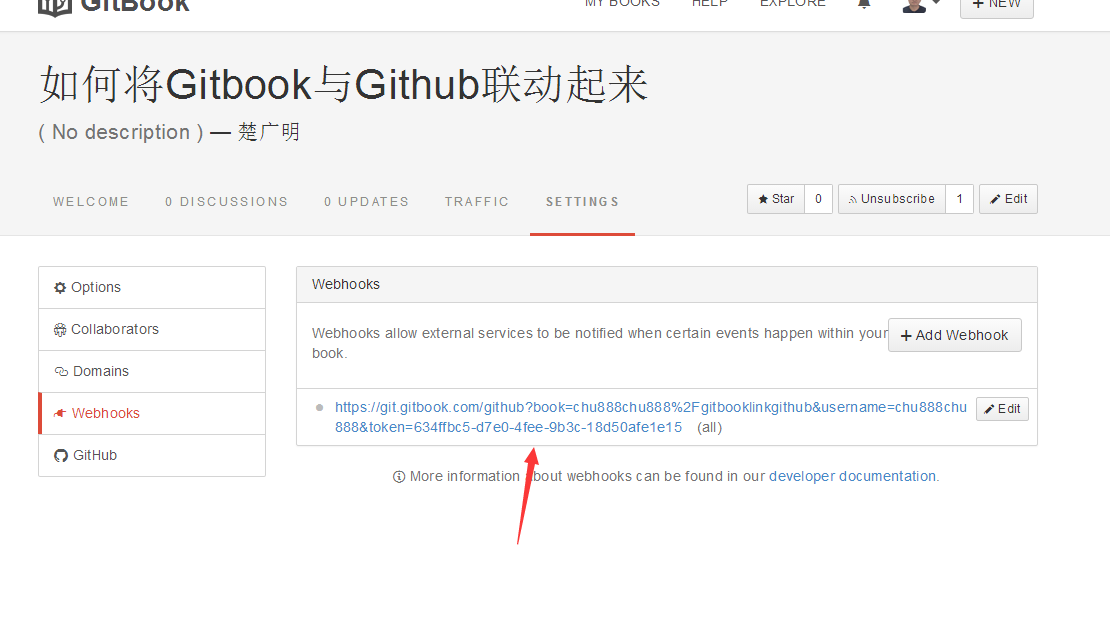The width and height of the screenshot is (1110, 631).
Task: Switch to the WELCOME tab
Action: [x=91, y=202]
